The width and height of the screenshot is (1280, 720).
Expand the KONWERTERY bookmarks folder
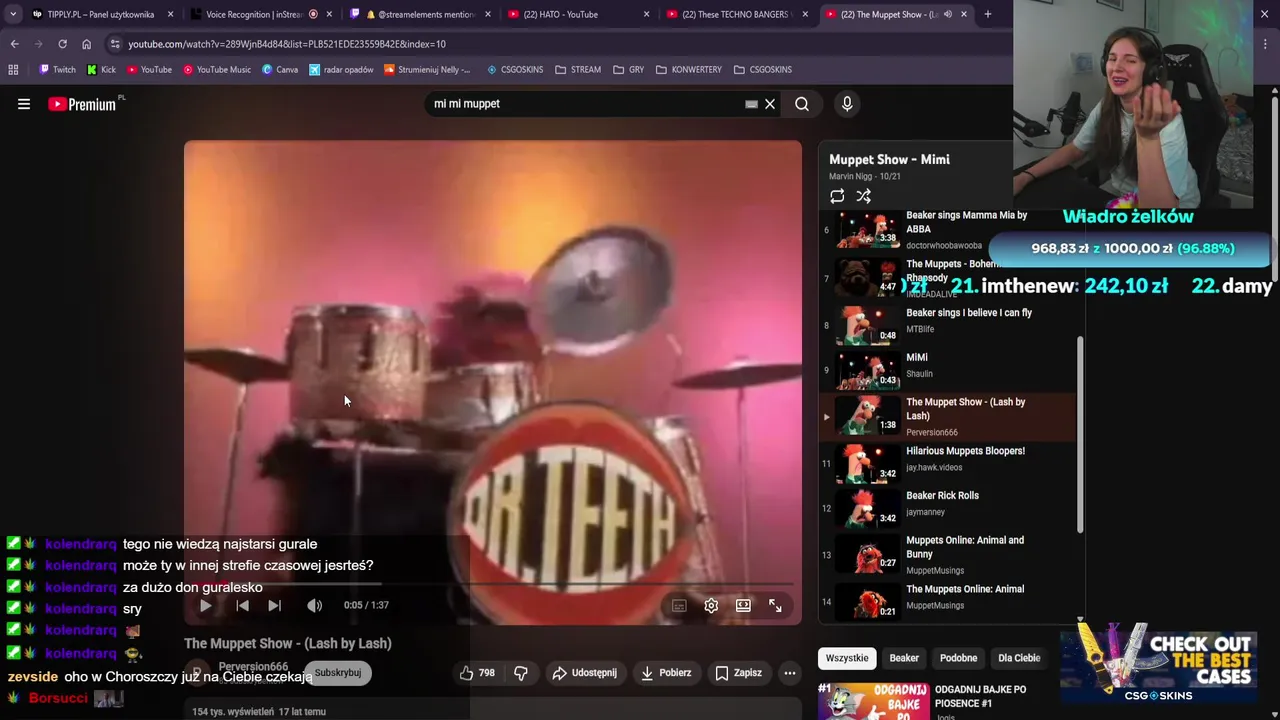(x=689, y=70)
